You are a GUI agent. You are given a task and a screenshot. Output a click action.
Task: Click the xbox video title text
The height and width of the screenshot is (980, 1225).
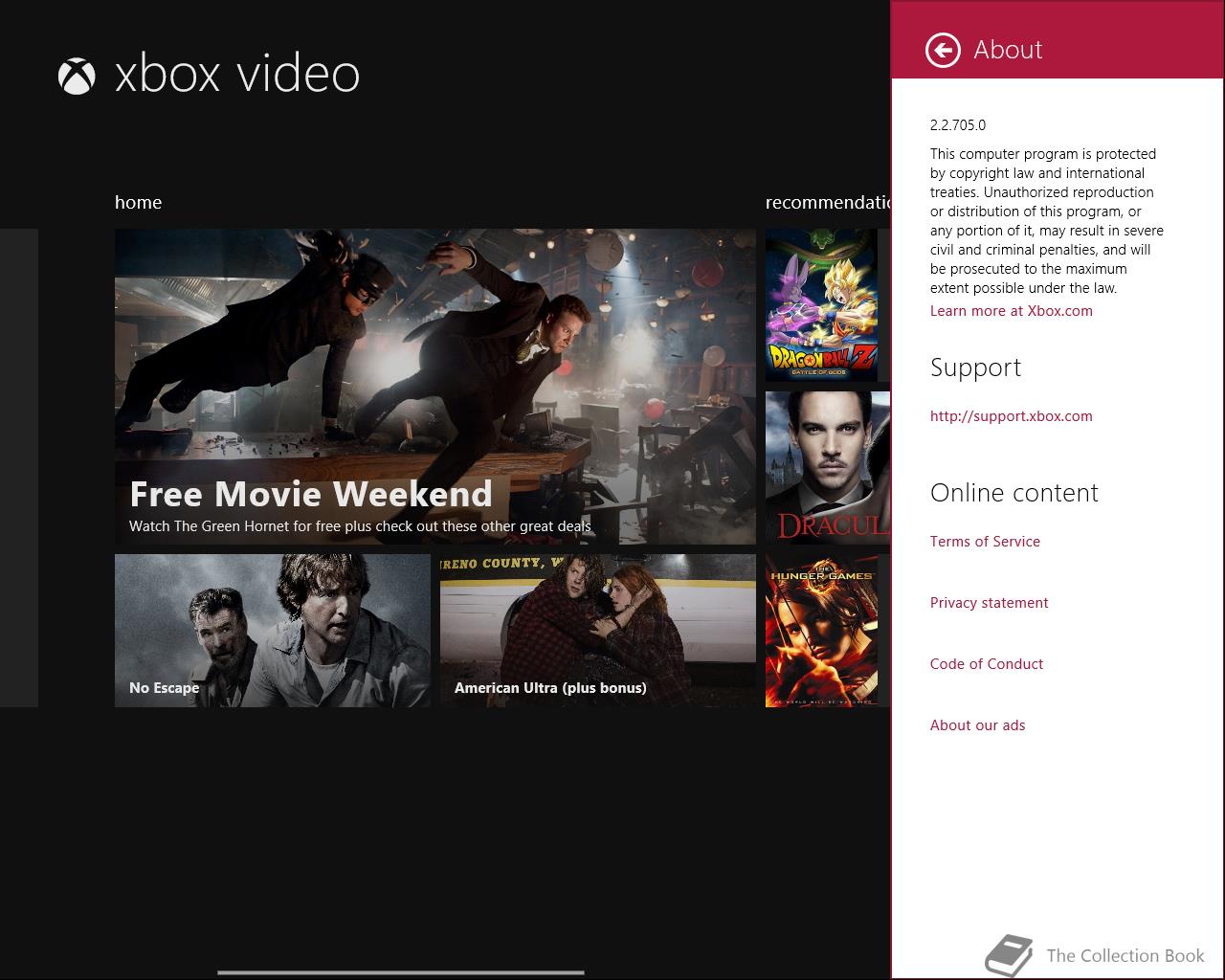237,75
